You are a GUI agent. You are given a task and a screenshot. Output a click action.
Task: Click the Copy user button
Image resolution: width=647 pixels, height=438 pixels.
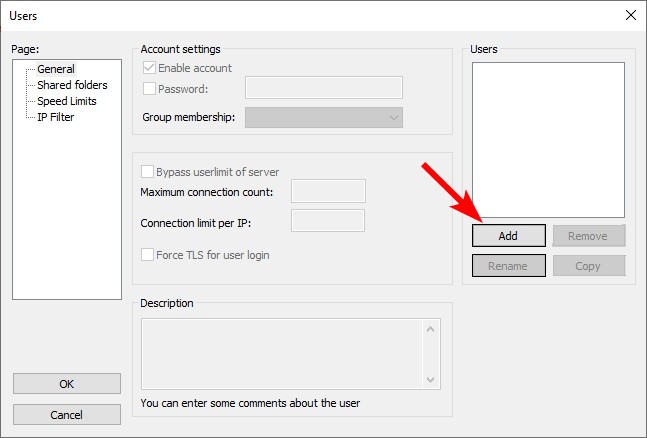tap(589, 265)
